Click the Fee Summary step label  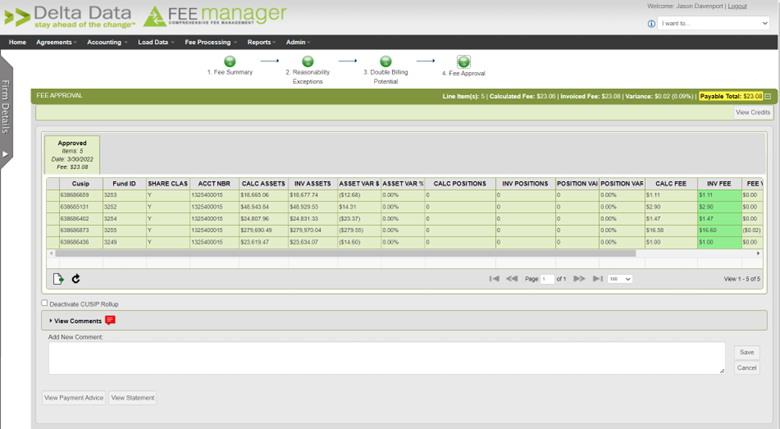(x=230, y=73)
